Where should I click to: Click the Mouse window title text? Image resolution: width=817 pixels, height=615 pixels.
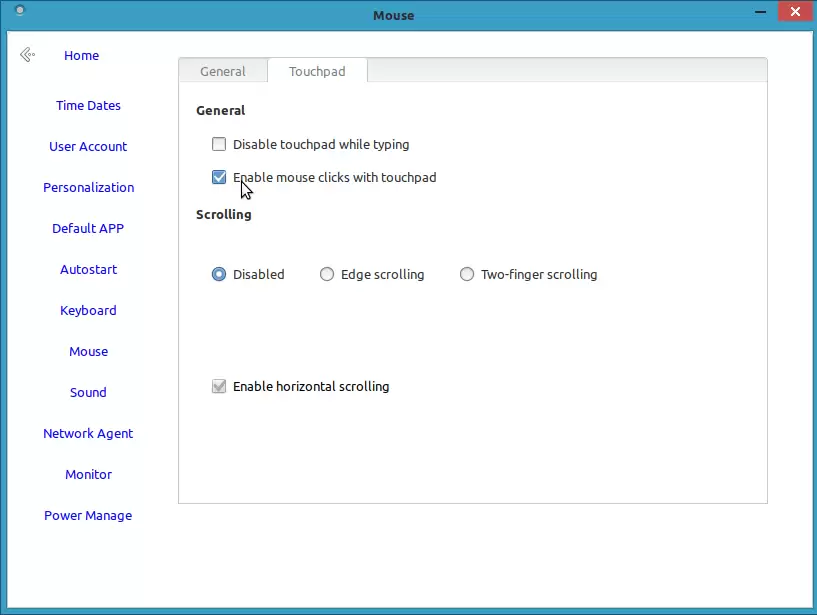click(x=393, y=16)
